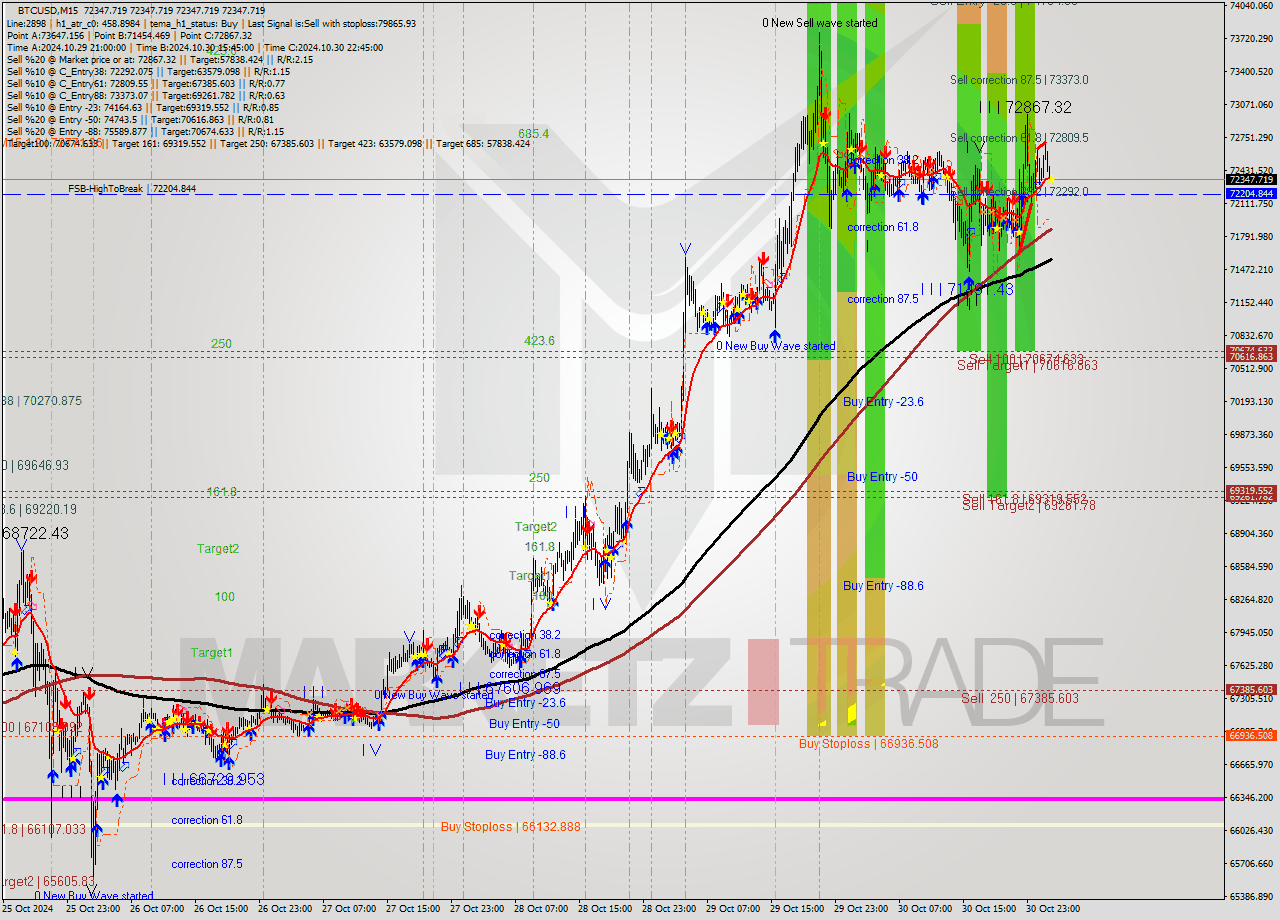Click 65386.890 on the price axis
The width and height of the screenshot is (1280, 920).
1250,896
